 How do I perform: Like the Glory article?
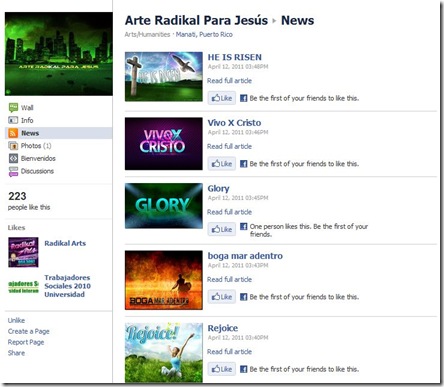pos(222,229)
